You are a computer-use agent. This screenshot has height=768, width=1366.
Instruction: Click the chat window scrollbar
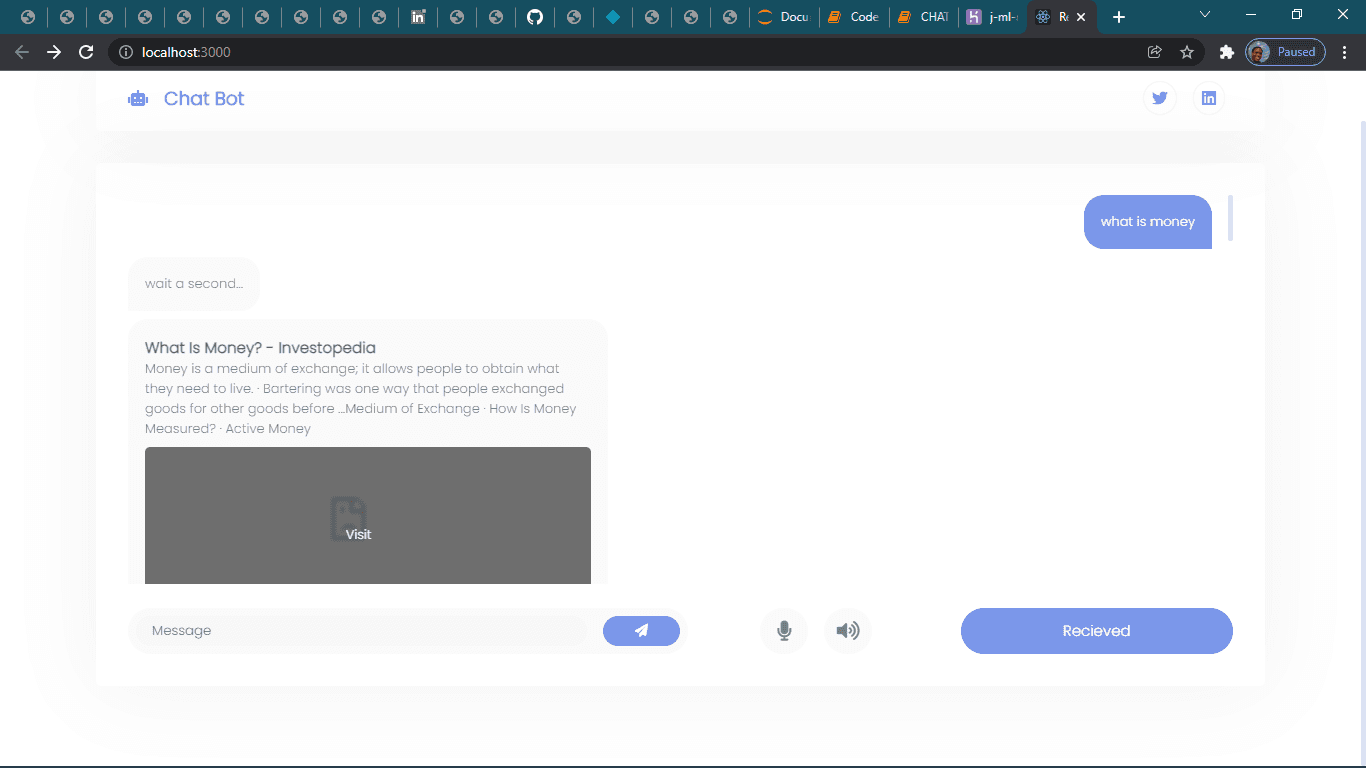coord(1230,218)
